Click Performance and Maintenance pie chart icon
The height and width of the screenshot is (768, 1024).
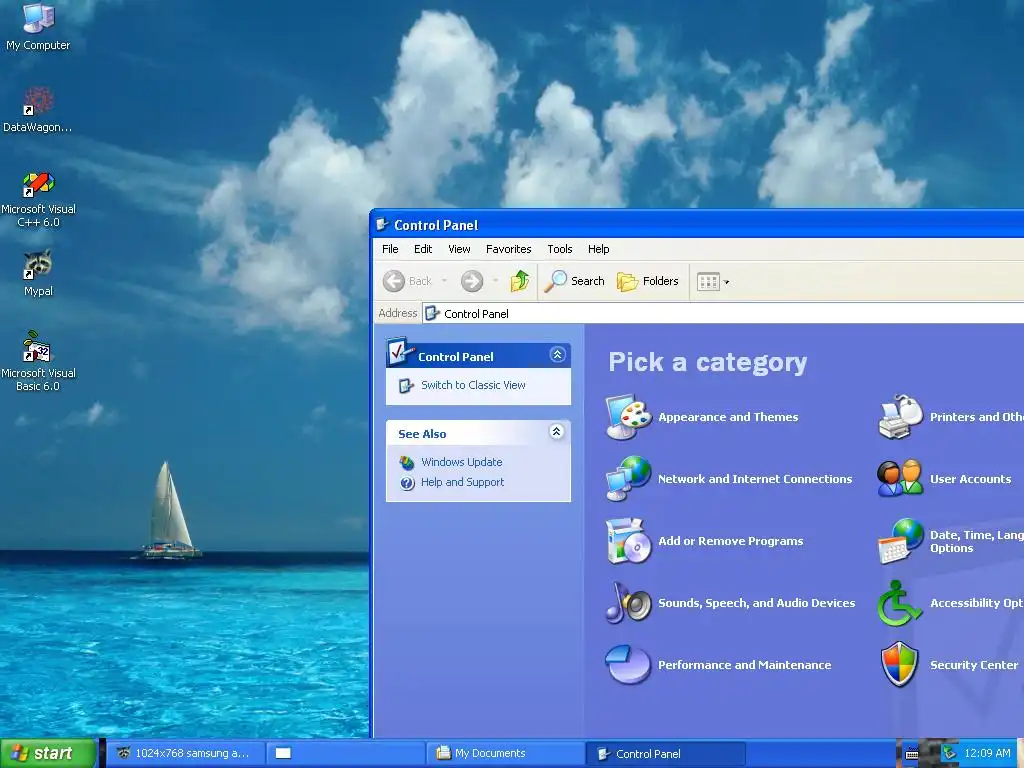[x=628, y=665]
